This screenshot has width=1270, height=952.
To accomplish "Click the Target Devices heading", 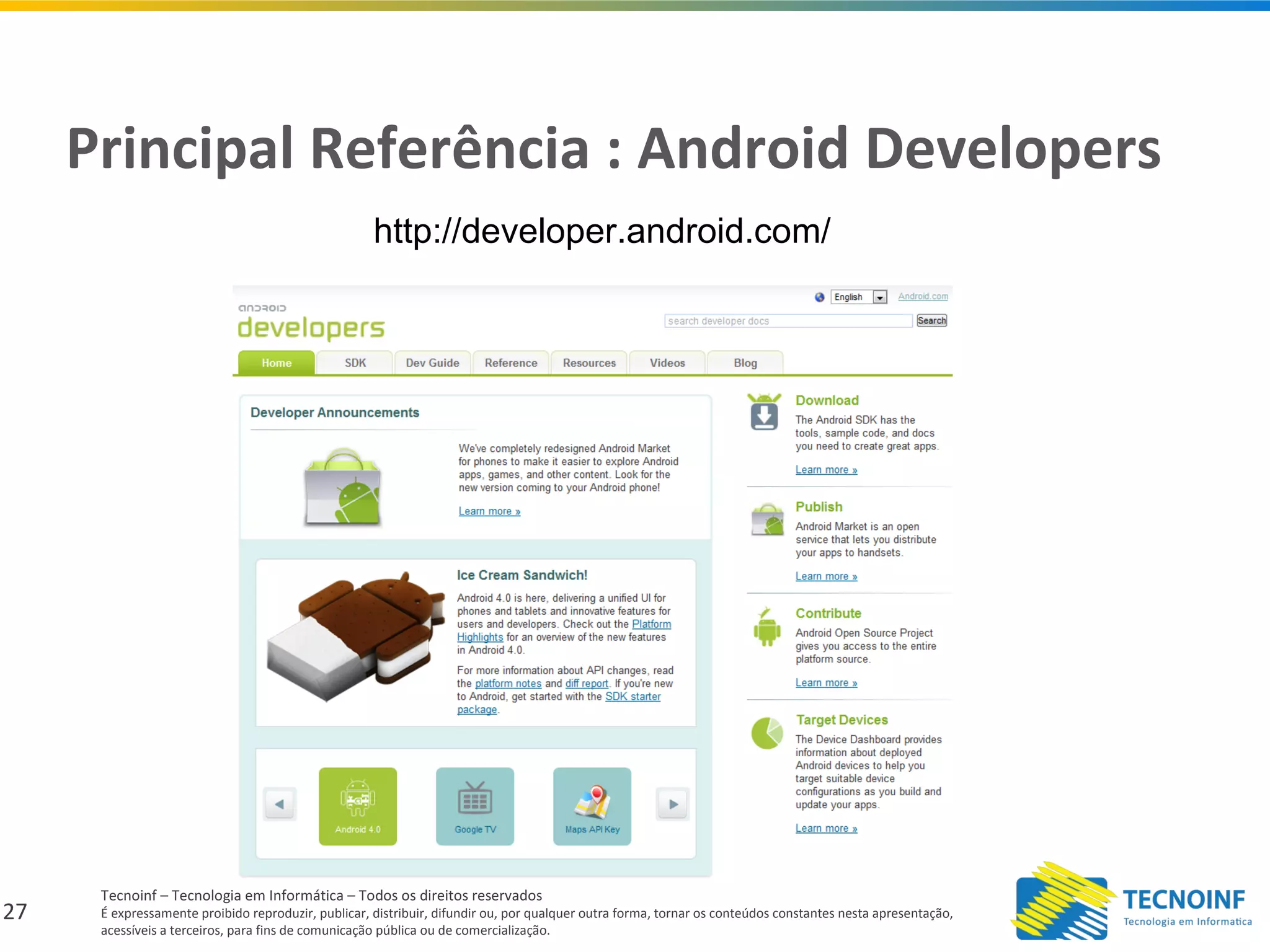I will (x=842, y=720).
